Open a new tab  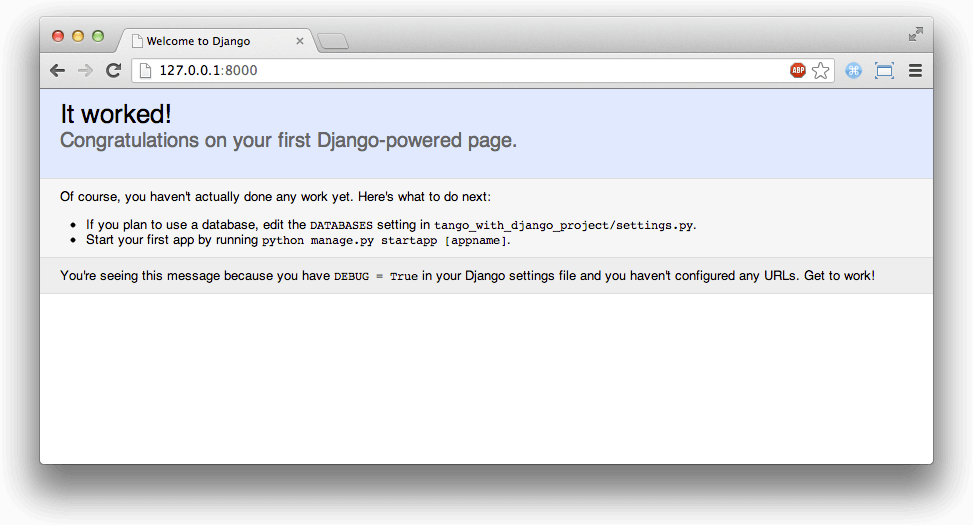pos(333,41)
